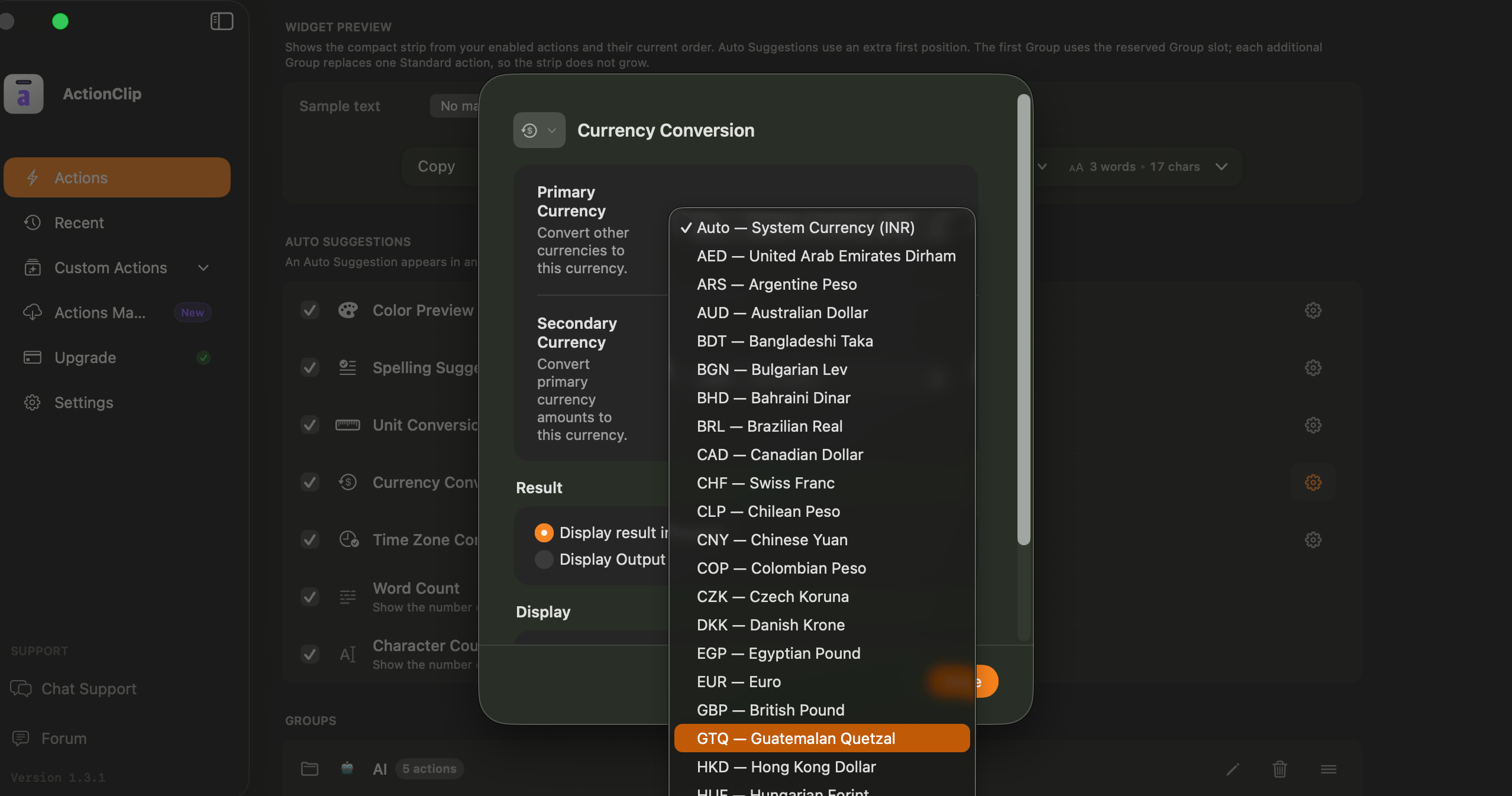Click the ActionClip app logo
This screenshot has height=796, width=1512.
(24, 93)
